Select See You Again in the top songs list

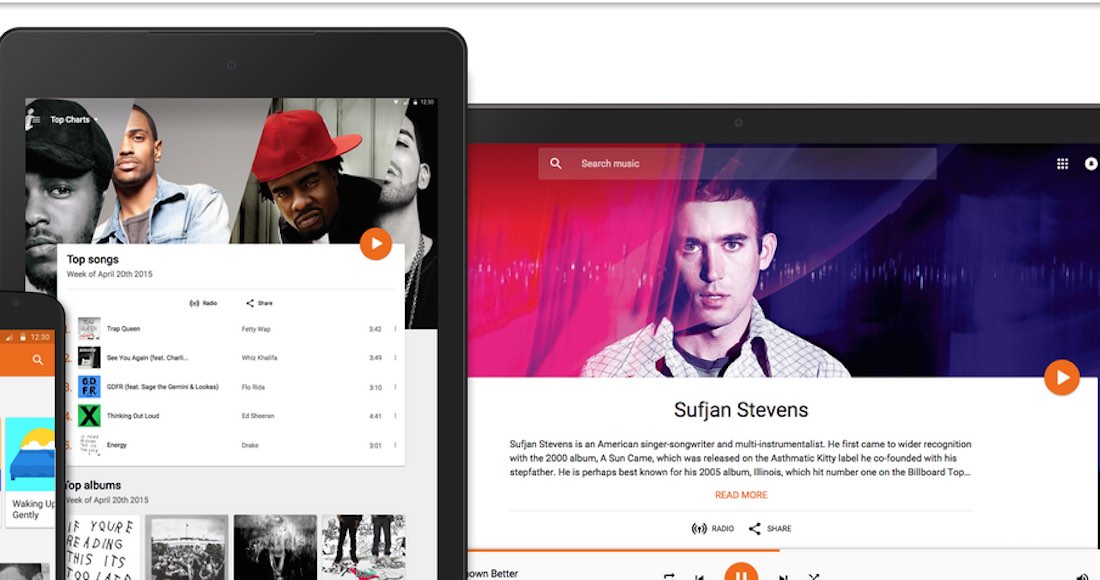[x=147, y=358]
